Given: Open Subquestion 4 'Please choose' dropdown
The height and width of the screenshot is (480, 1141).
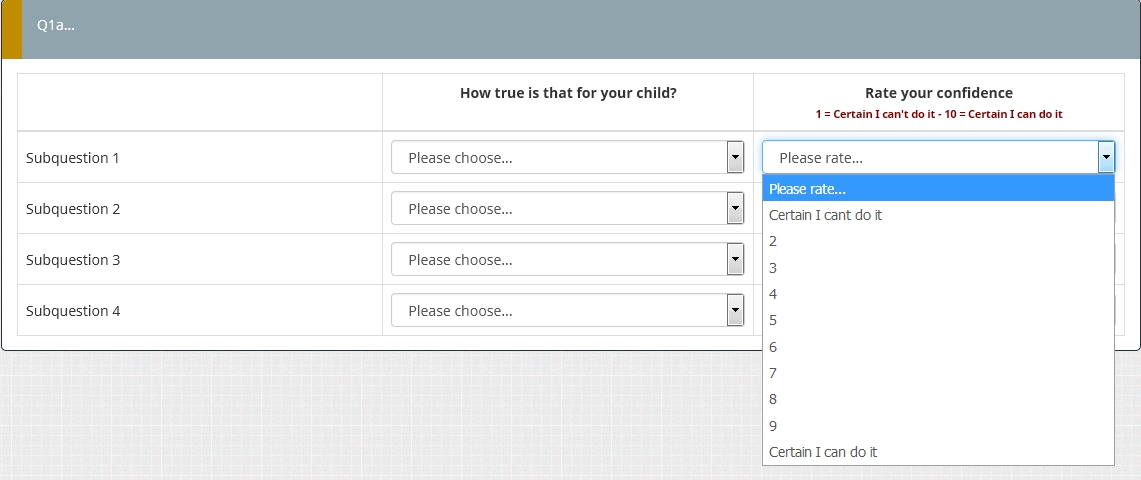Looking at the screenshot, I should pos(560,310).
